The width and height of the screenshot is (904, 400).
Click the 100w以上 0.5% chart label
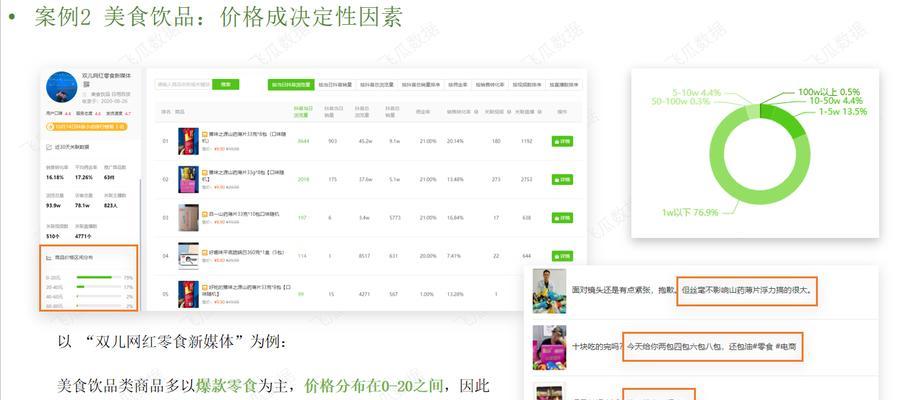(x=829, y=92)
